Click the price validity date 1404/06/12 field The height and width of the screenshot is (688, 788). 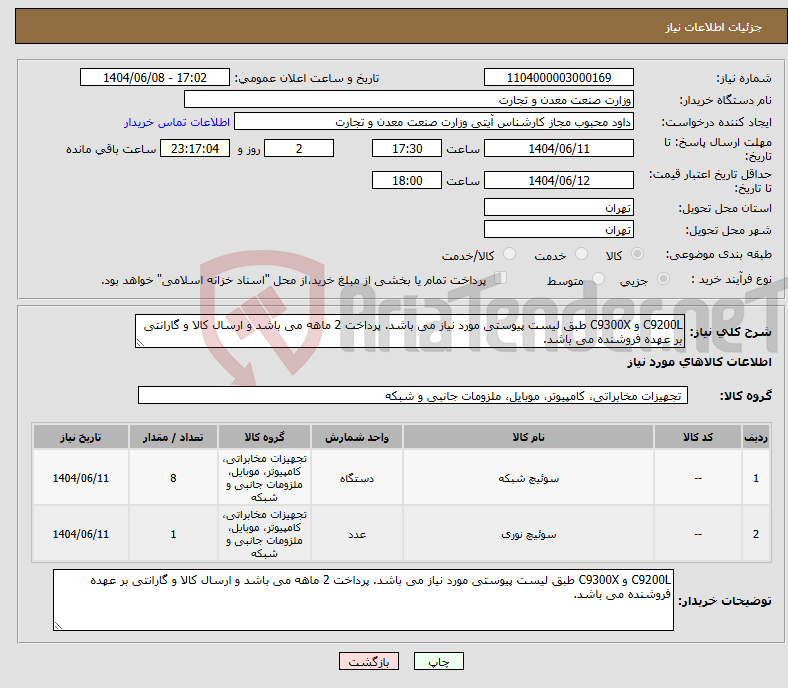(x=558, y=180)
